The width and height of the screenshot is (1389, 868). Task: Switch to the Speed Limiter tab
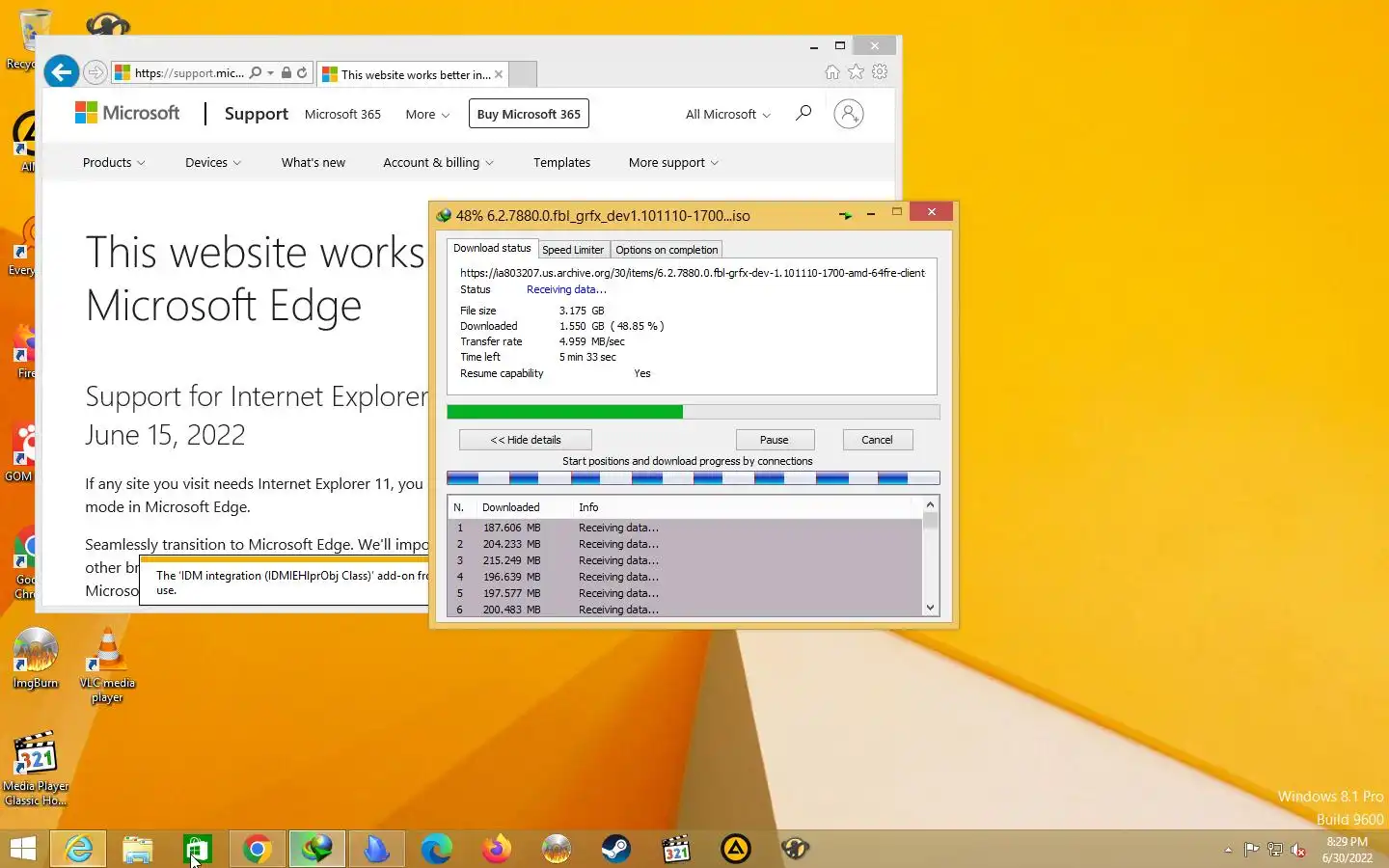[x=573, y=250]
